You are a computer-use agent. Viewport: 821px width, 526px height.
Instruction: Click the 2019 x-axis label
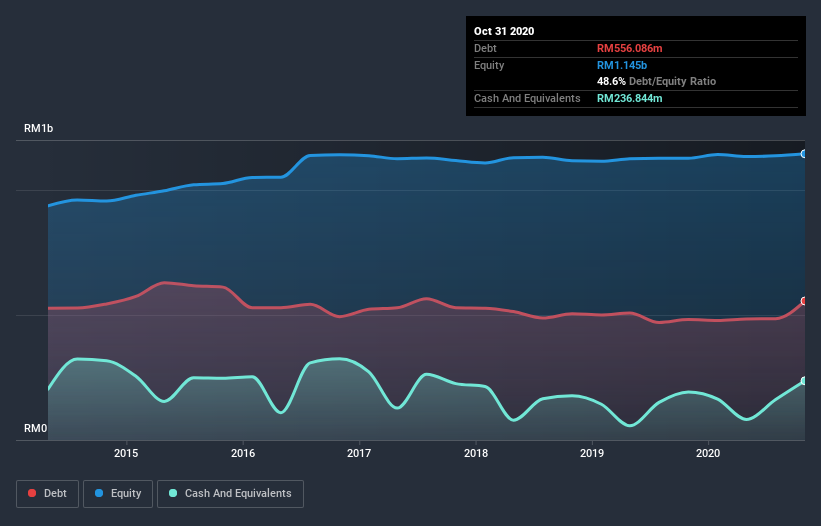592,453
